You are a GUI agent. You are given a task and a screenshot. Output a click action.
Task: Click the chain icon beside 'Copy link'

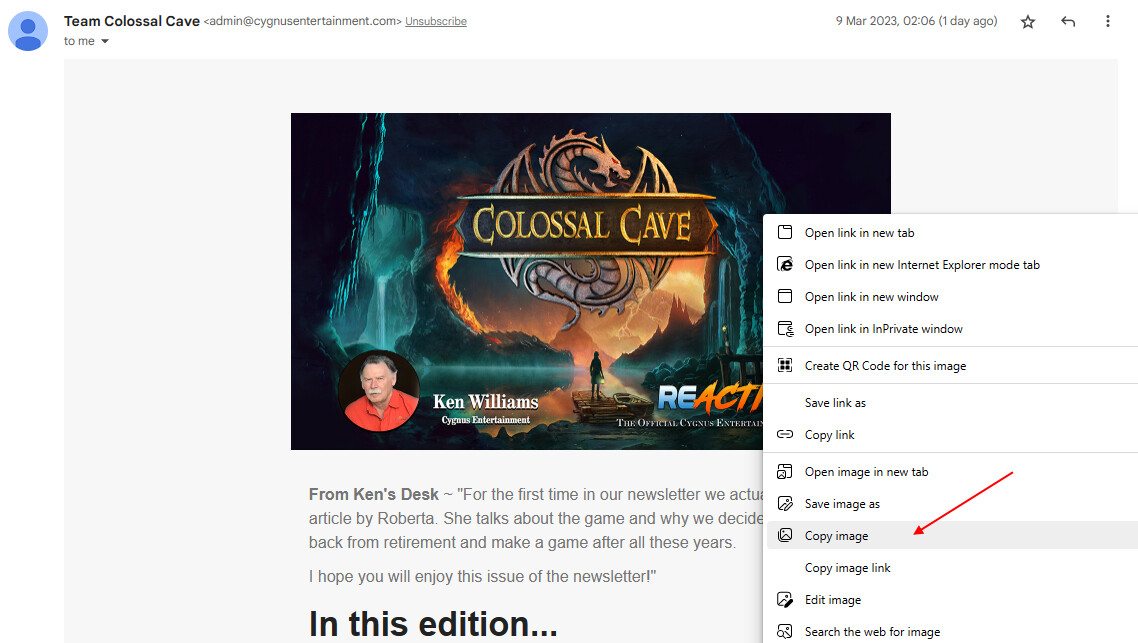(x=785, y=434)
